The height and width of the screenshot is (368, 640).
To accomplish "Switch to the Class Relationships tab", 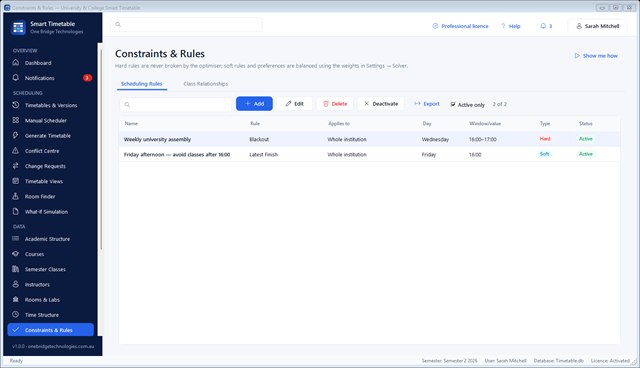I will pyautogui.click(x=206, y=84).
